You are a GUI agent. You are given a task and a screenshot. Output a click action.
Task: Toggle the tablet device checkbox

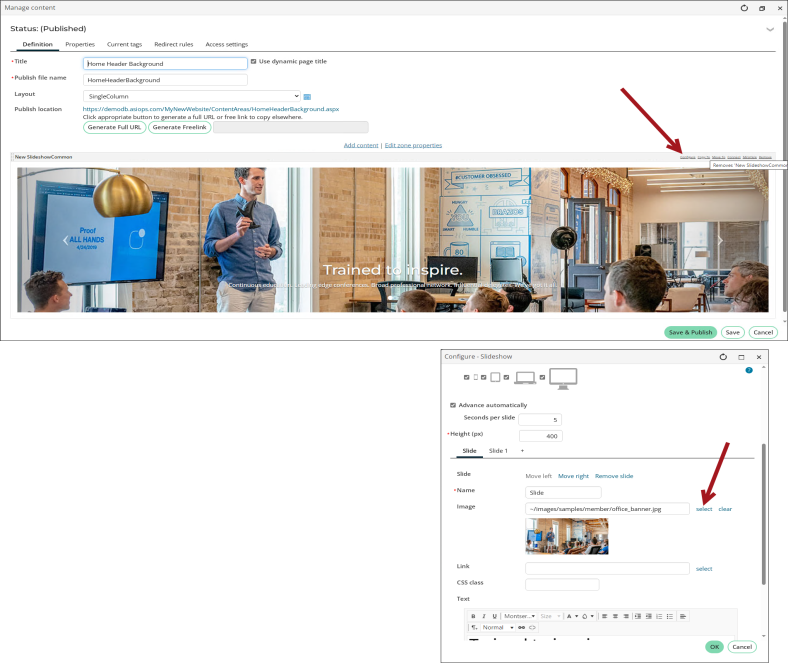(x=483, y=377)
